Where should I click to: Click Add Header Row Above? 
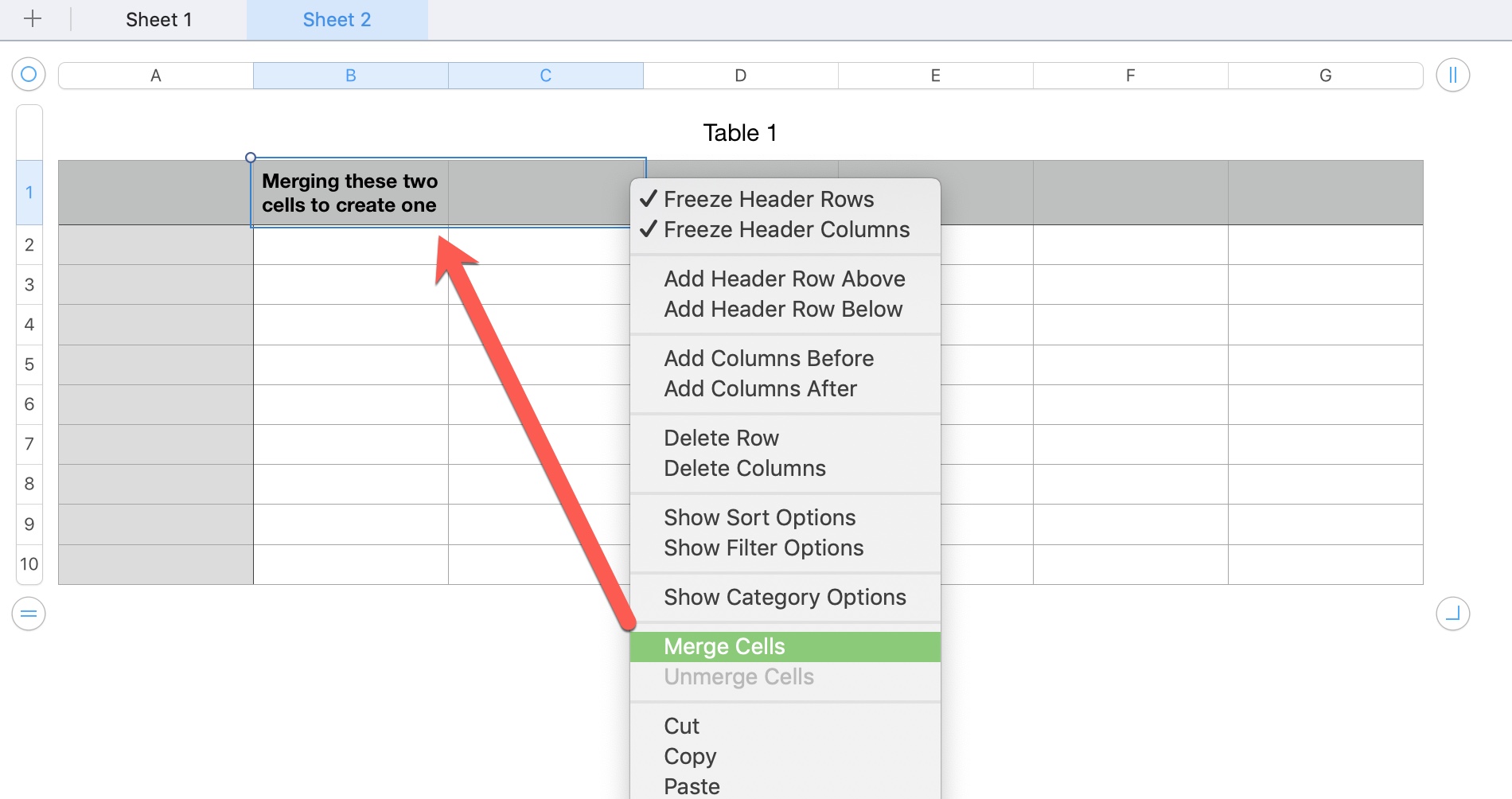[x=785, y=279]
